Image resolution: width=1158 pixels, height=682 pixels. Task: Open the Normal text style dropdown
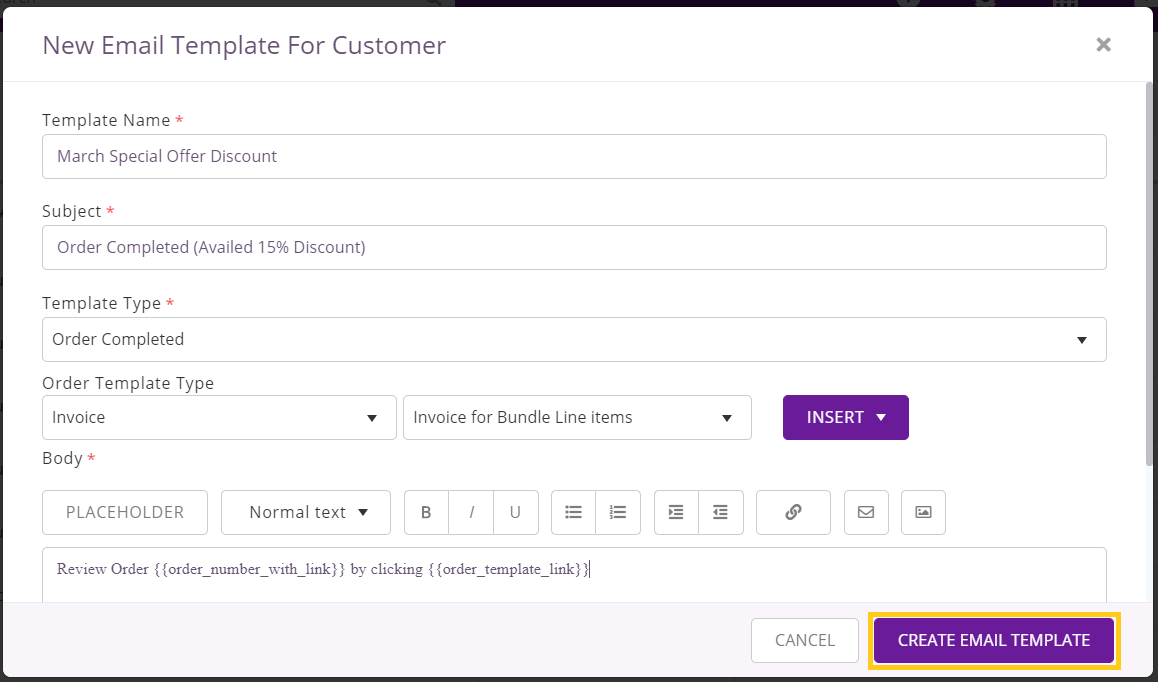click(x=306, y=512)
